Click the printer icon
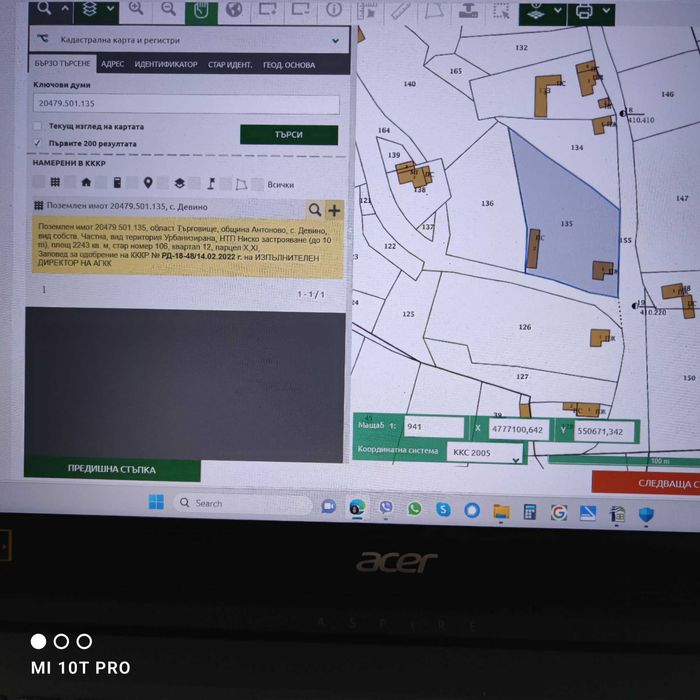This screenshot has width=700, height=700. [584, 12]
